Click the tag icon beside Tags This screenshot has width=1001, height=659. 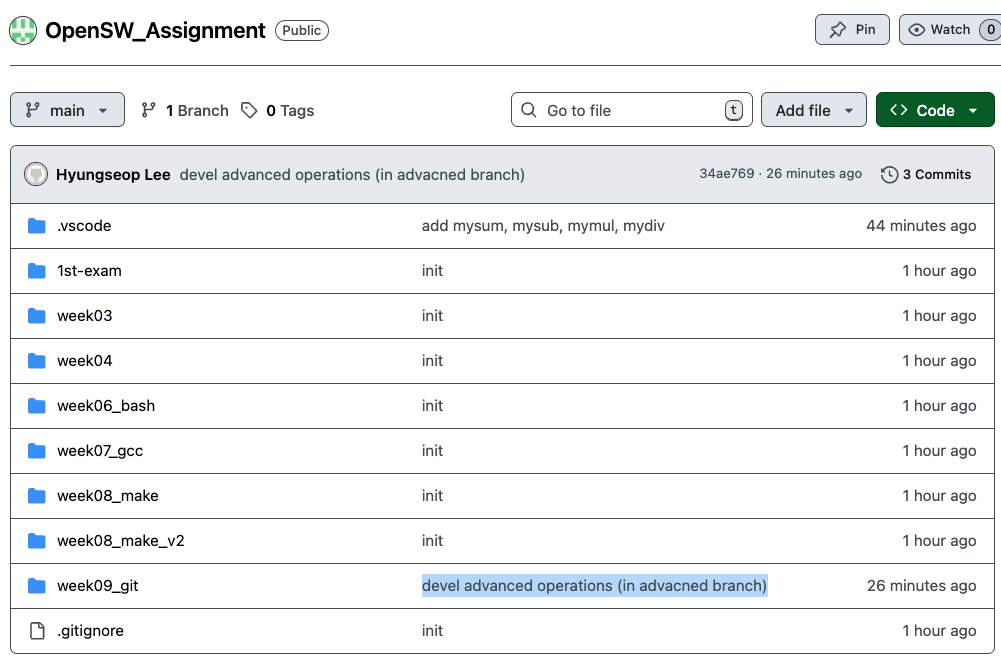[x=249, y=110]
